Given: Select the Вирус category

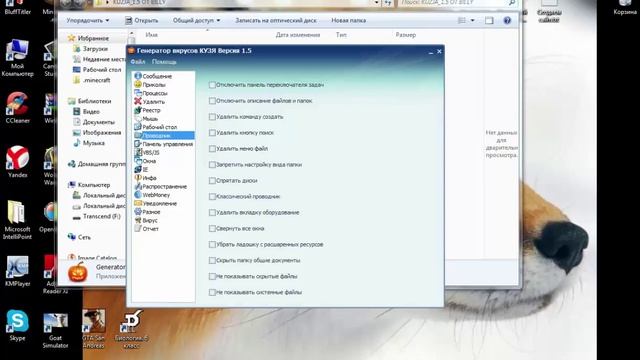Looking at the screenshot, I should 146,220.
